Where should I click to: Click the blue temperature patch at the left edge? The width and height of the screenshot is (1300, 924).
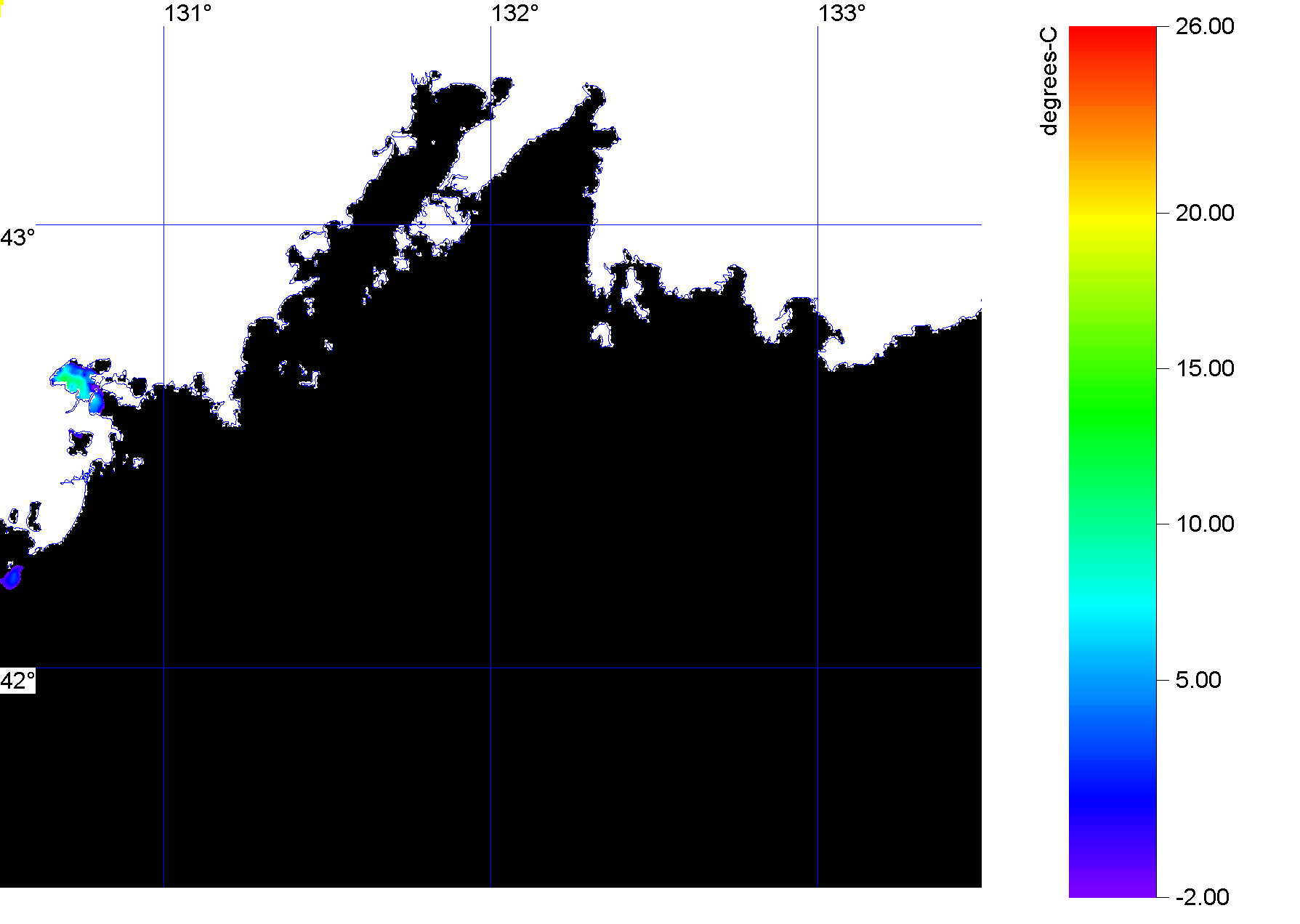[11, 578]
